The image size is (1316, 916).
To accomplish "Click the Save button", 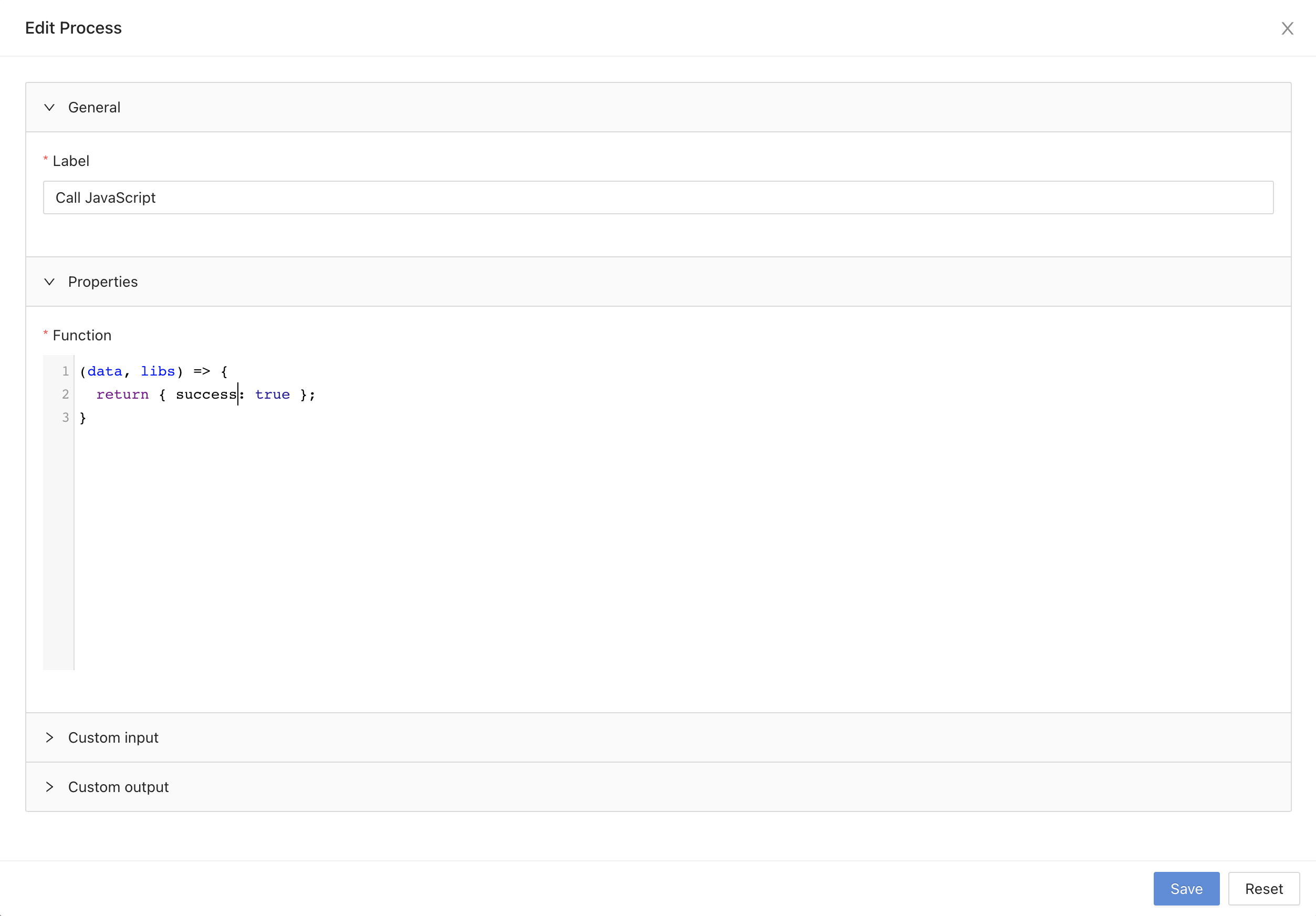I will point(1186,888).
